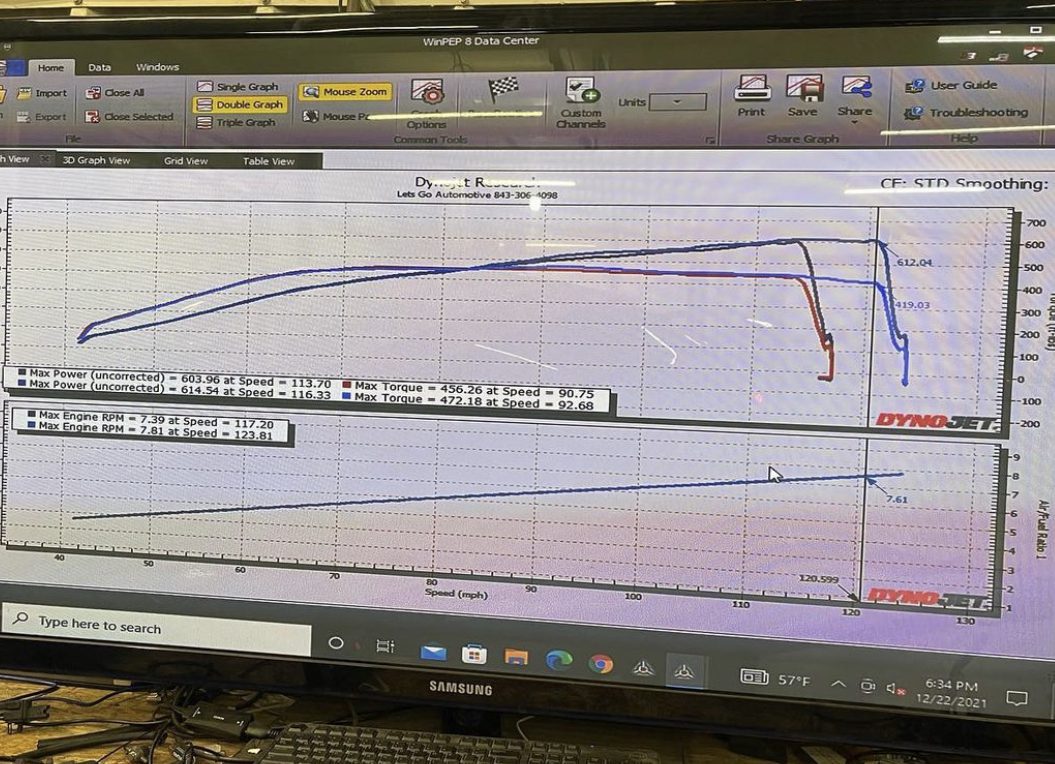
Task: Open the Windows ribbon tab
Action: click(157, 67)
